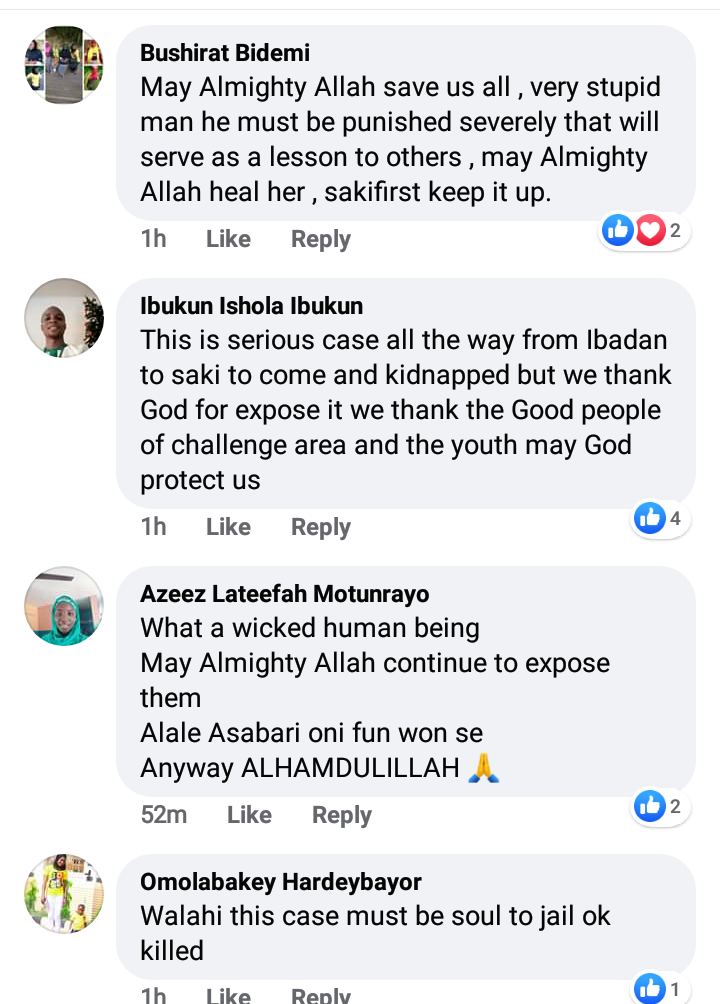Open Bushirat Bidemi's profile picture
This screenshot has height=1004, width=720.
point(64,65)
